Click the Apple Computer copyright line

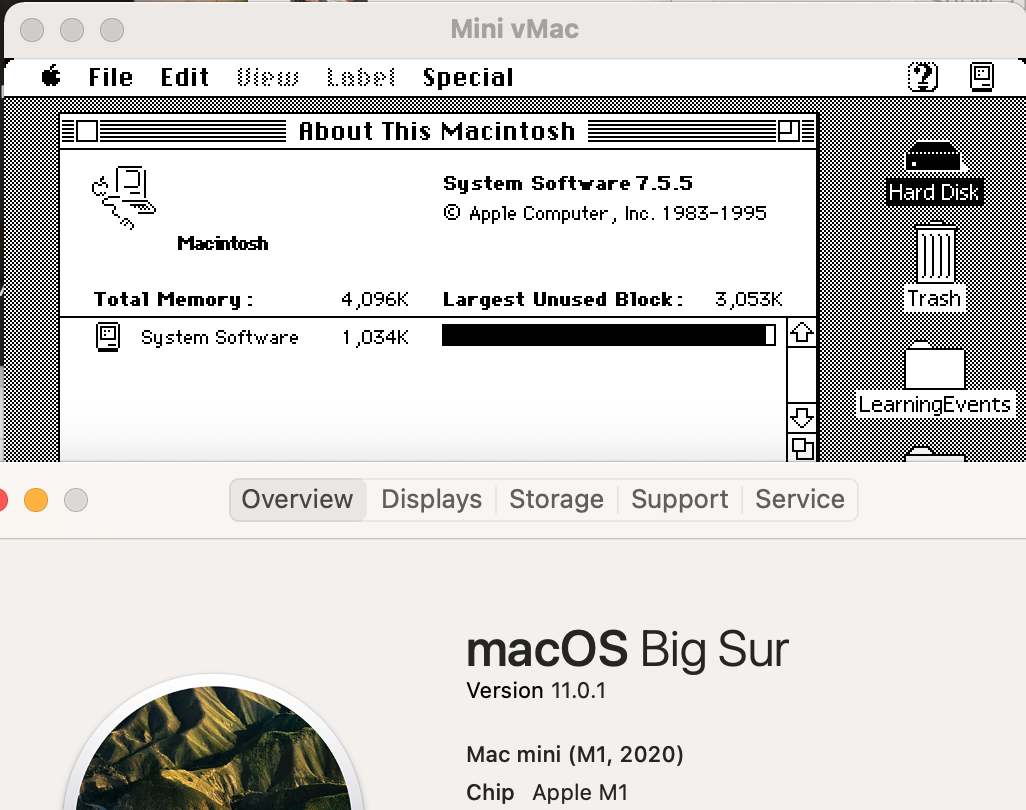tap(605, 213)
